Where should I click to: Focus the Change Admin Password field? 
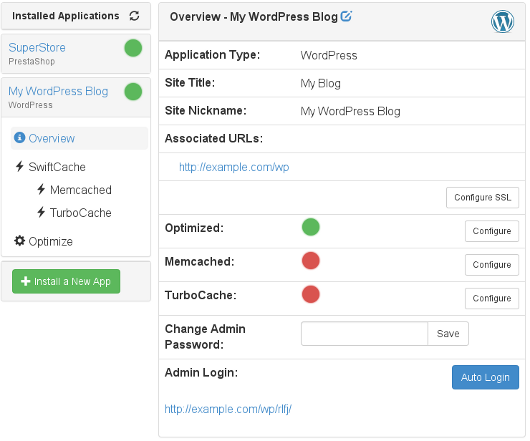(364, 334)
